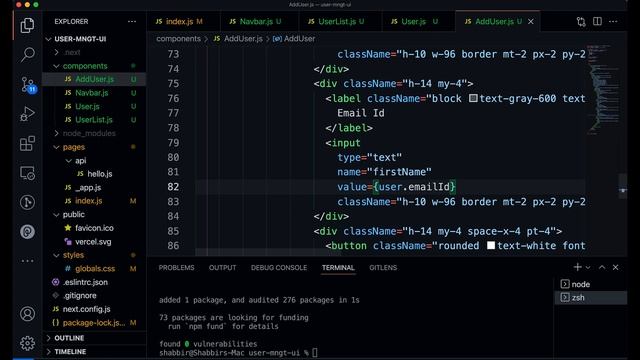Open the Accounts menu
Screen dimensions: 640x360
pyautogui.click(x=27, y=314)
